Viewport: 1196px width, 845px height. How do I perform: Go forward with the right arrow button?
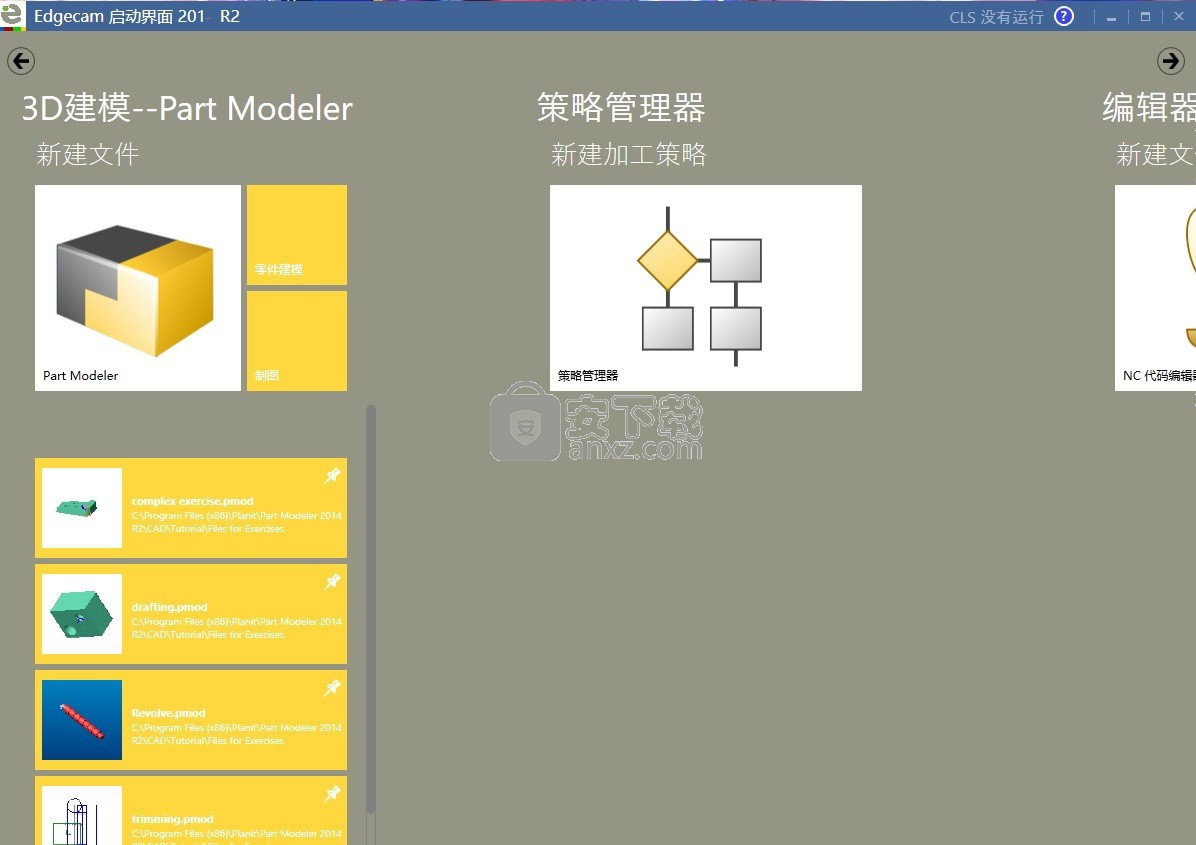tap(1170, 61)
